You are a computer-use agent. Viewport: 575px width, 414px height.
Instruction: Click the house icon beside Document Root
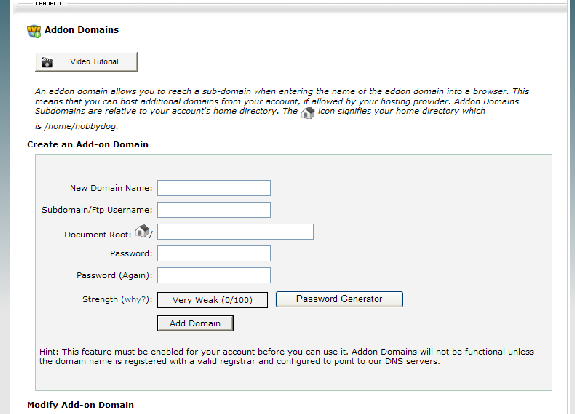click(x=142, y=231)
